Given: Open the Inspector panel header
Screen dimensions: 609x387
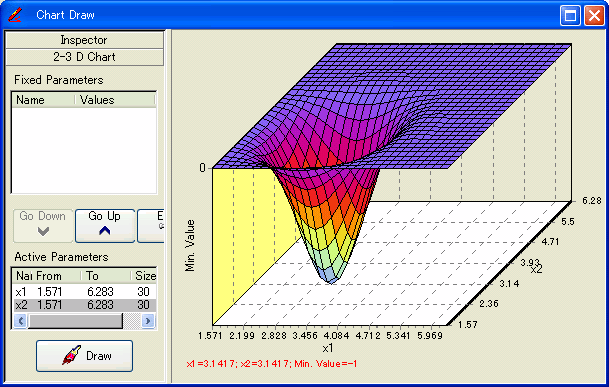Looking at the screenshot, I should point(84,40).
